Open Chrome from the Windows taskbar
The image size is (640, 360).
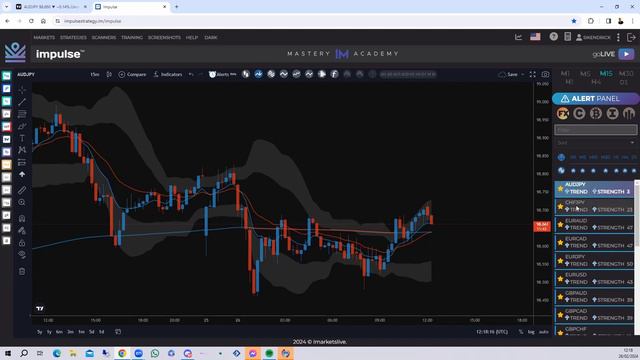(122, 353)
